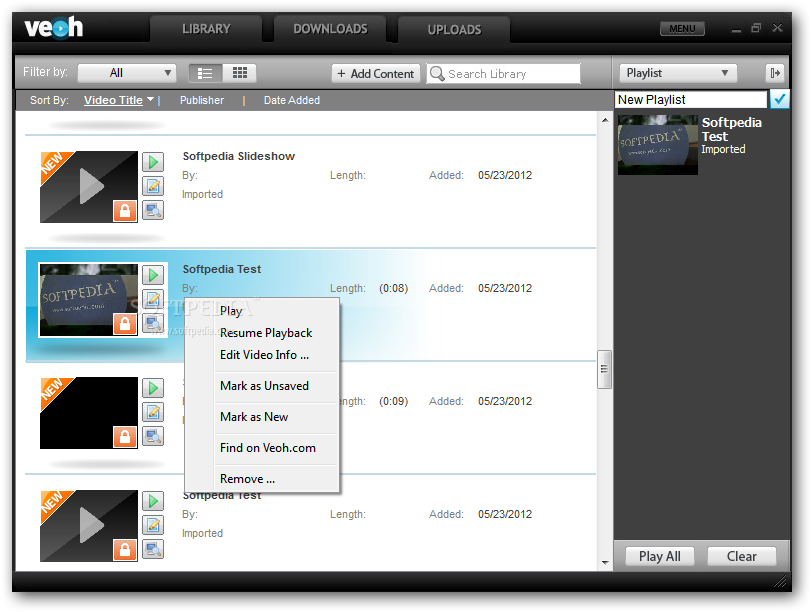Sort by Video Title
This screenshot has height=612, width=812.
pyautogui.click(x=113, y=100)
